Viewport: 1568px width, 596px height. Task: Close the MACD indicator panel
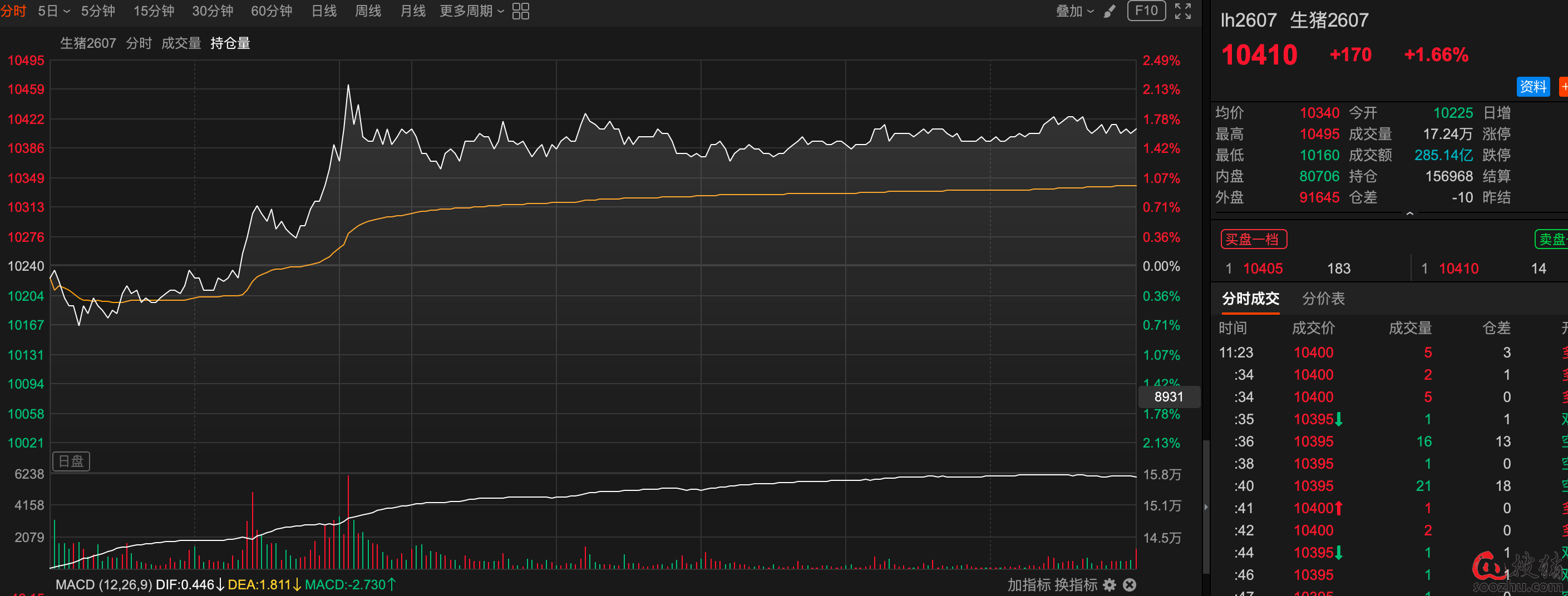pyautogui.click(x=1129, y=585)
